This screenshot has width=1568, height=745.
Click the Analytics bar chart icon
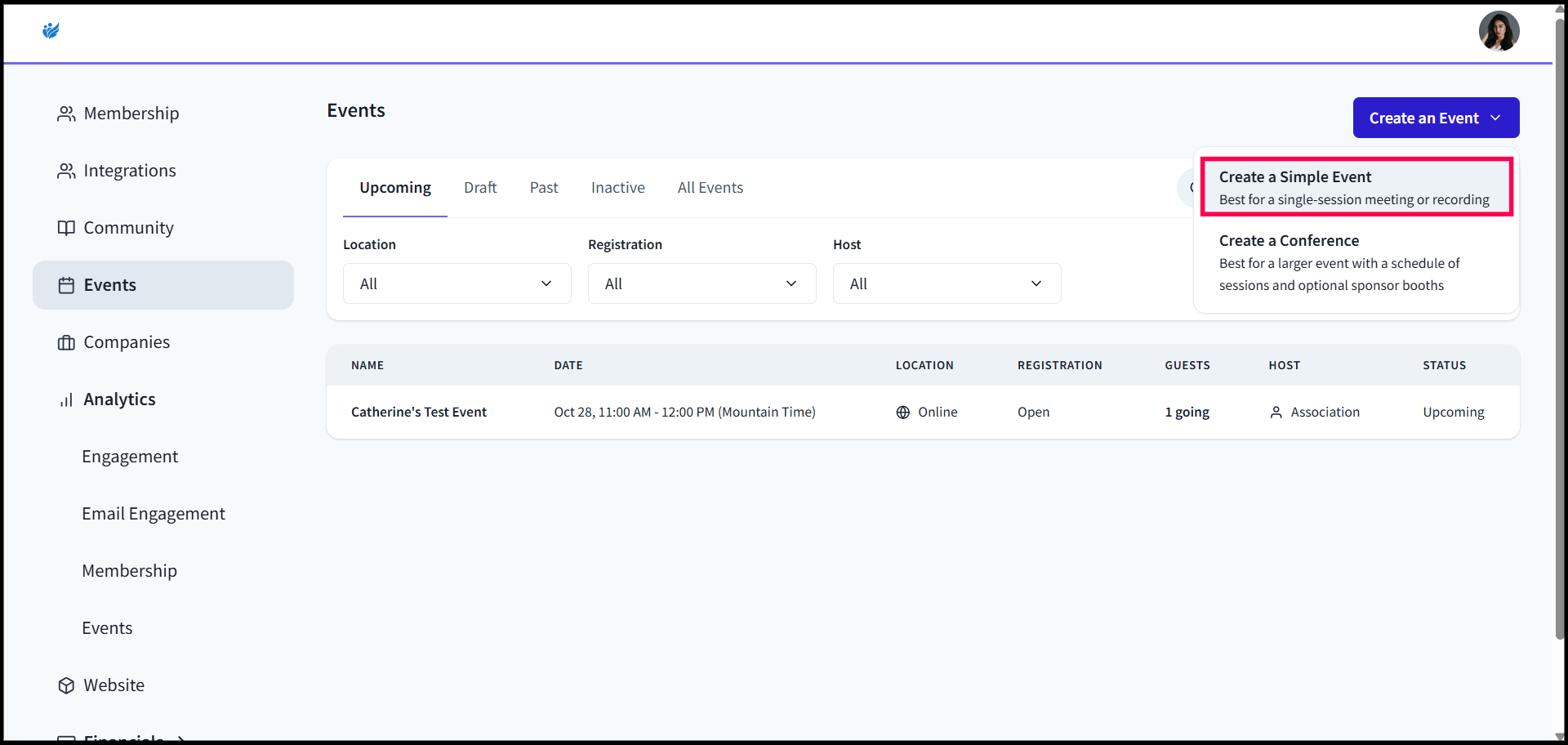click(x=66, y=399)
